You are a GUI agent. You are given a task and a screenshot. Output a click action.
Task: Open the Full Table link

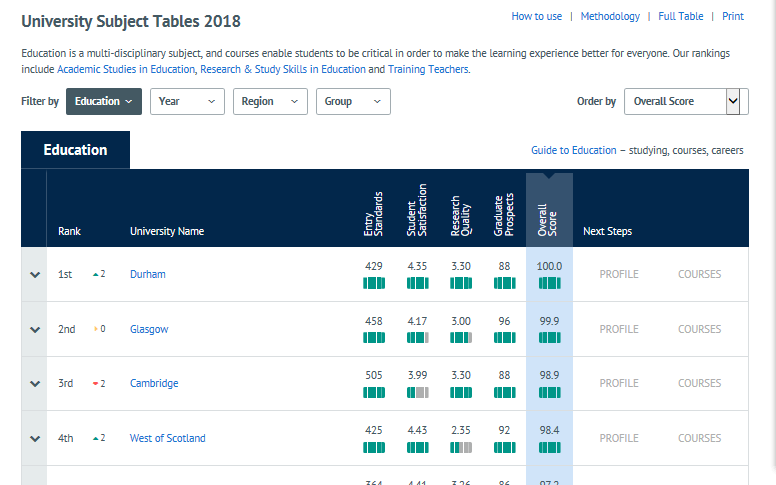tap(680, 17)
